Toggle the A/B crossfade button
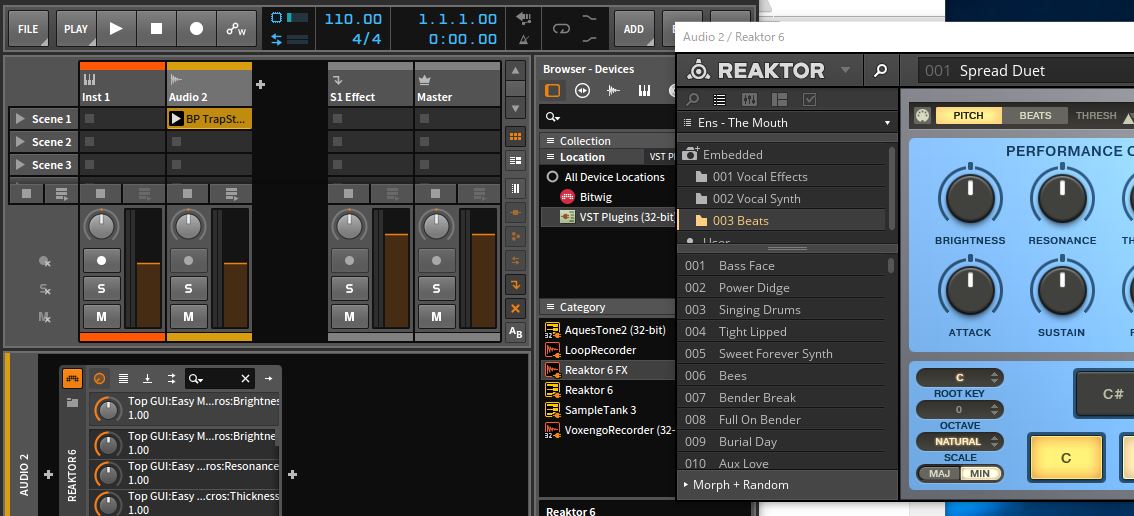Image resolution: width=1134 pixels, height=516 pixels. (x=515, y=332)
